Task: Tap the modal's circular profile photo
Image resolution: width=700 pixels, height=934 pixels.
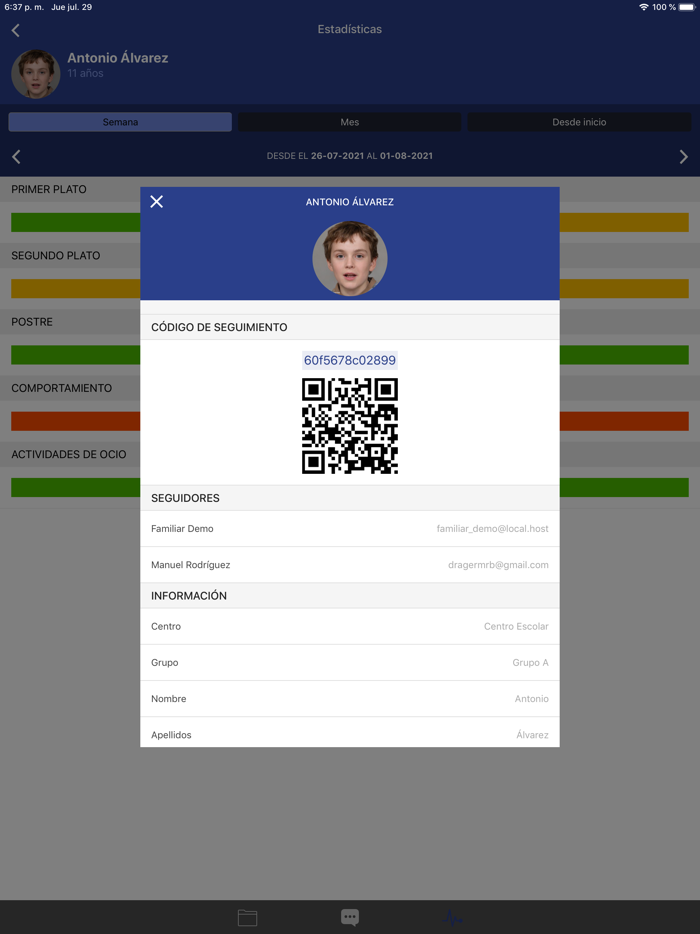Action: [350, 259]
